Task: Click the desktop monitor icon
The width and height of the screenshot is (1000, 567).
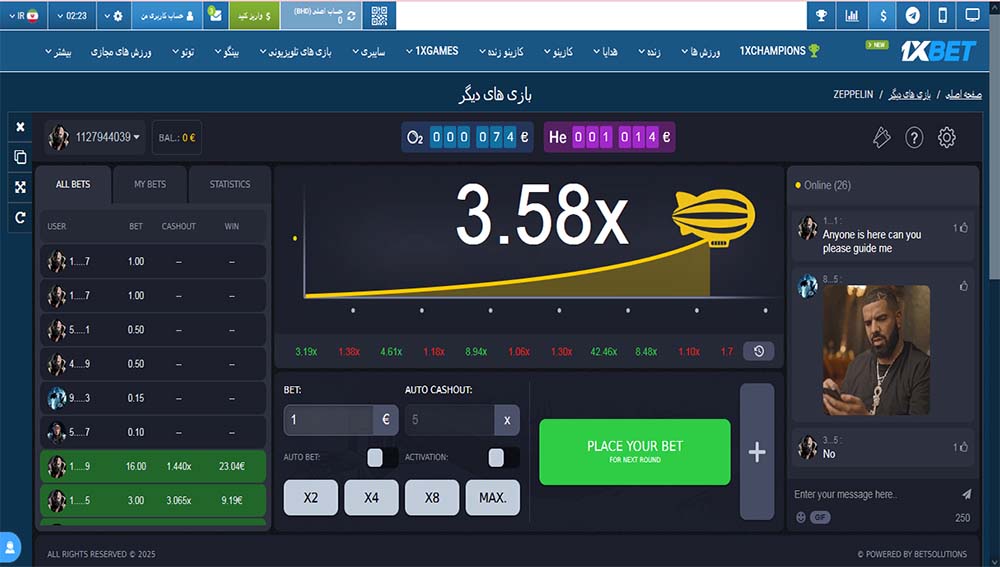Action: pos(973,15)
